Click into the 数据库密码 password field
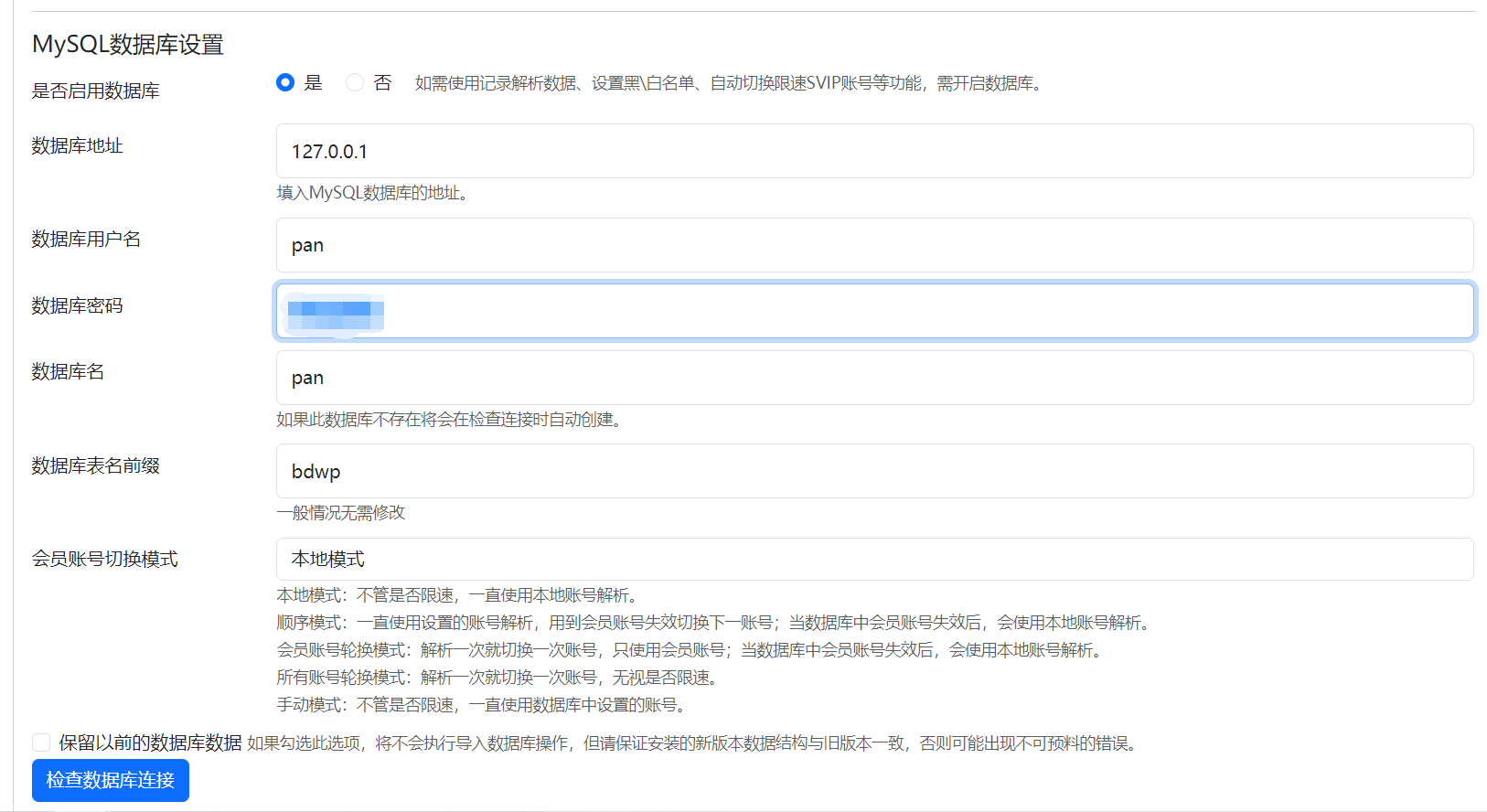This screenshot has width=1487, height=812. [874, 311]
